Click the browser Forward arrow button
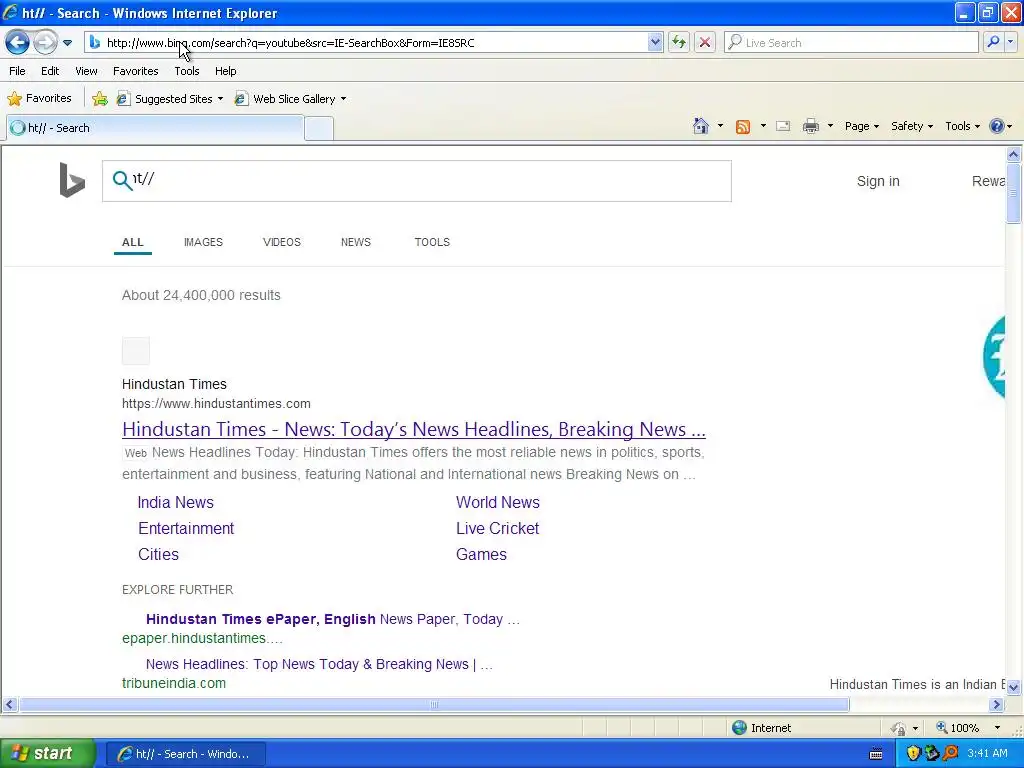Image resolution: width=1024 pixels, height=768 pixels. click(45, 43)
